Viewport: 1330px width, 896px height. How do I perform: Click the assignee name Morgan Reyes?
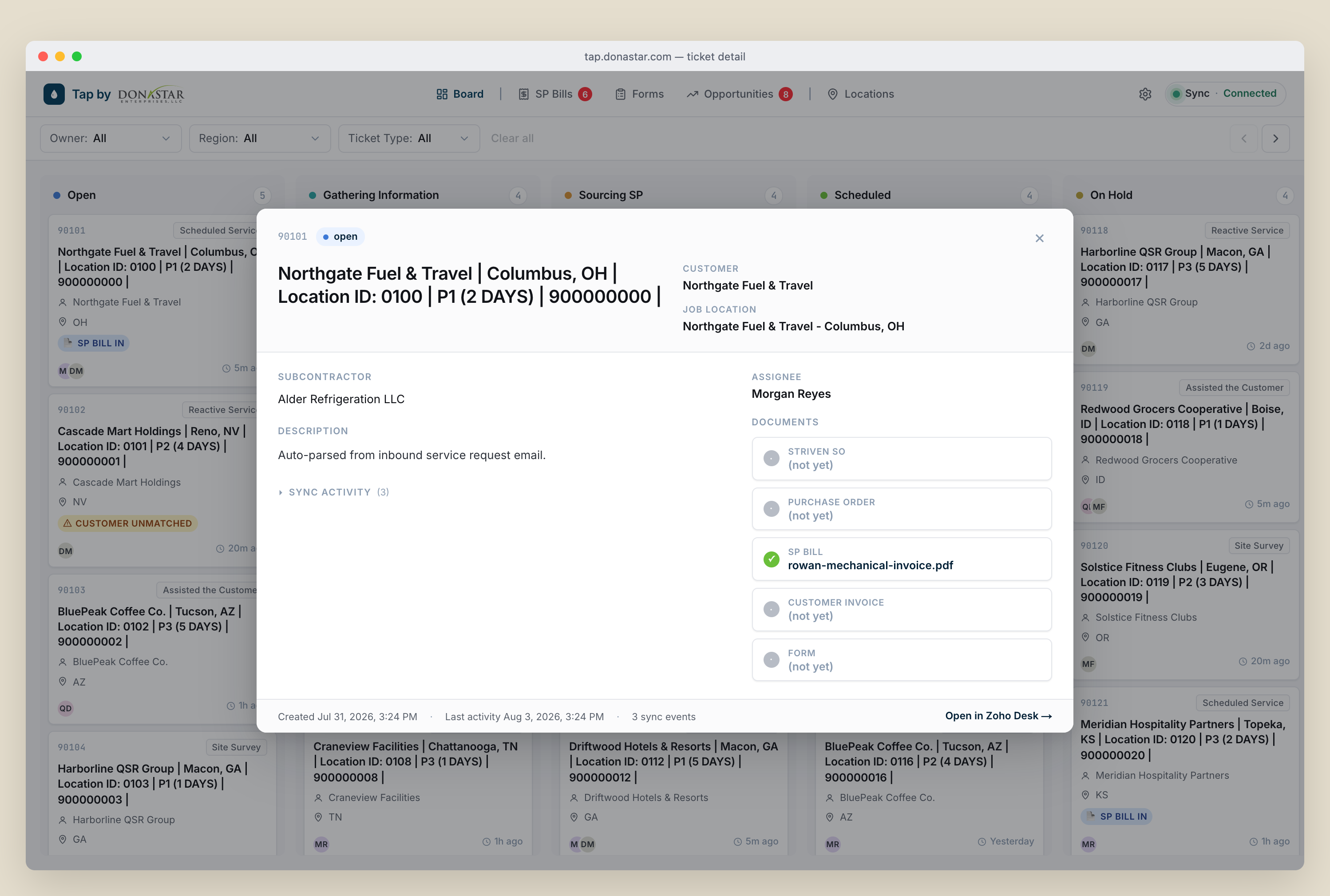pos(791,394)
